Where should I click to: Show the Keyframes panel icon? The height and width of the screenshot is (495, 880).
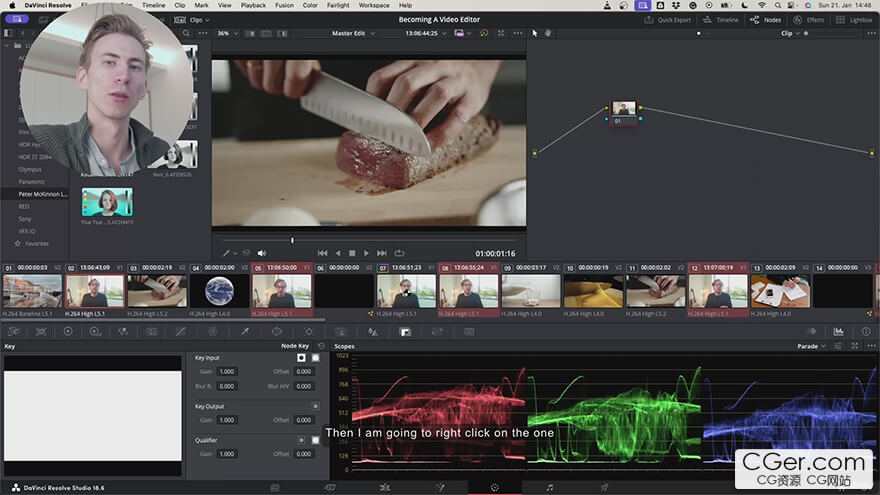click(x=812, y=332)
